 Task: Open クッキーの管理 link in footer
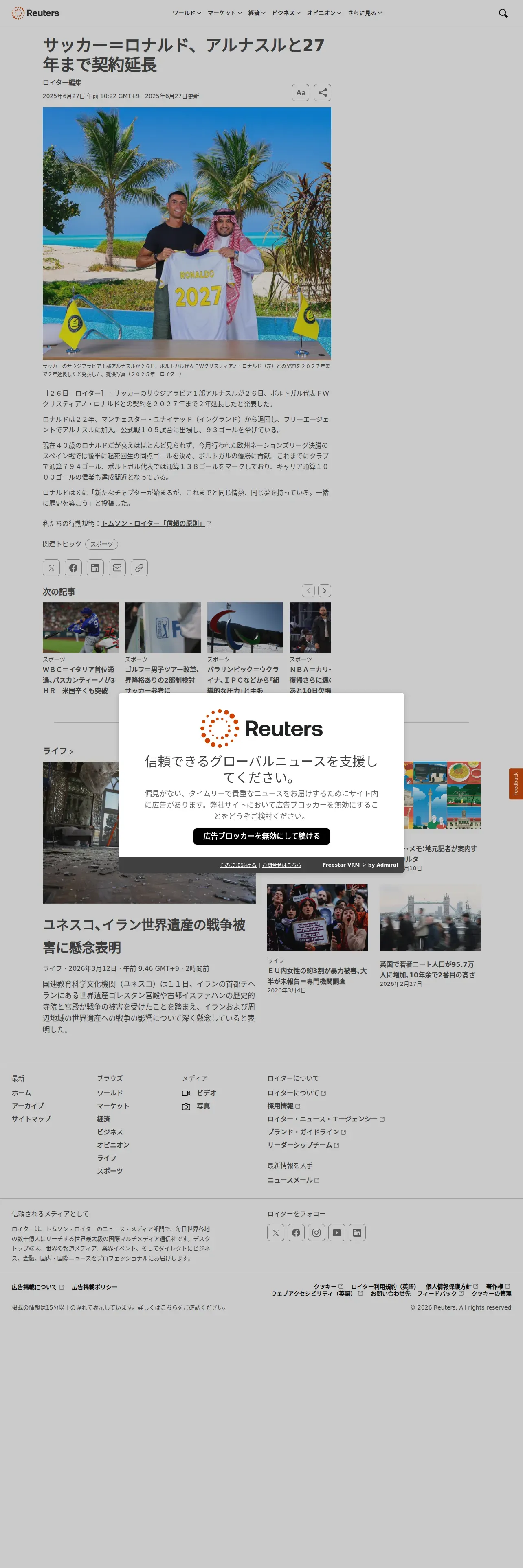click(x=491, y=1294)
